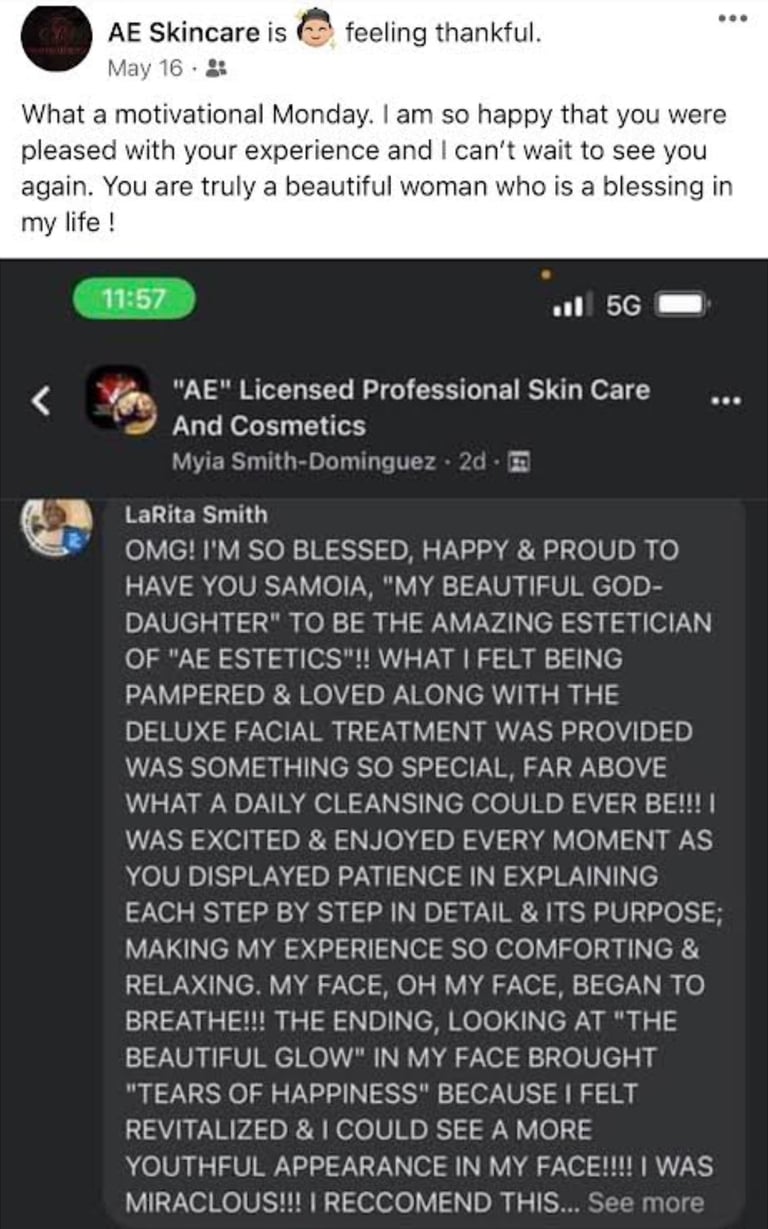Screen dimensions: 768x1229
Task: Open the AE group avatar image
Action: tap(121, 399)
